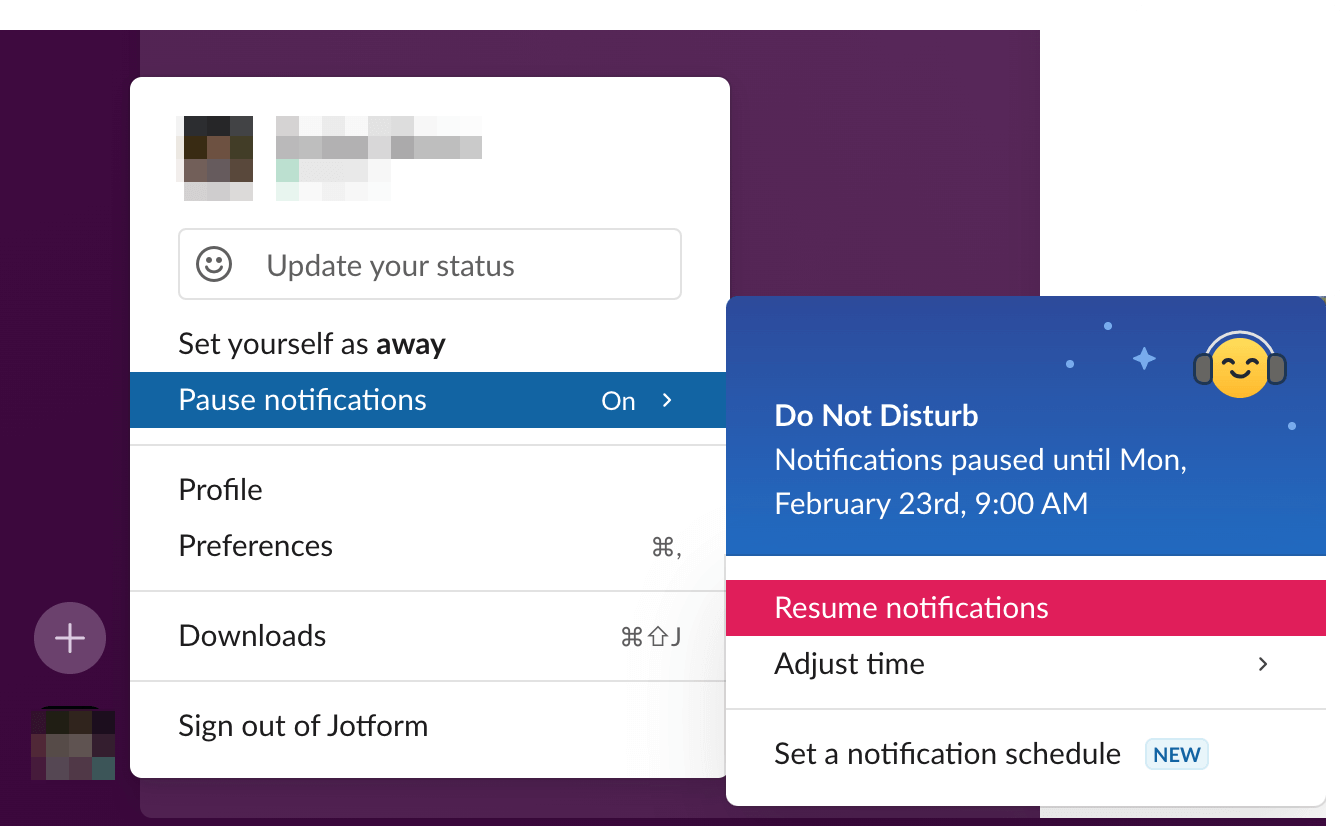Expand the Adjust time submenu arrow
Viewport: 1344px width, 826px height.
[1262, 663]
